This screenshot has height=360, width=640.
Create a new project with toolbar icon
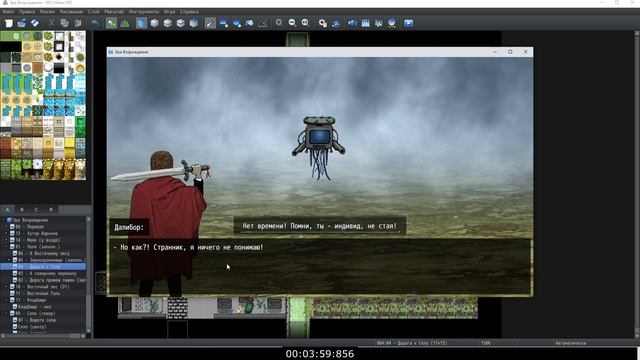click(9, 23)
